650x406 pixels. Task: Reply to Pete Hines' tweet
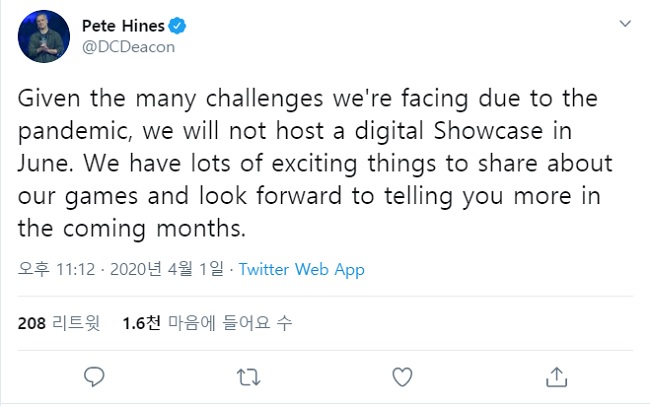pyautogui.click(x=94, y=376)
